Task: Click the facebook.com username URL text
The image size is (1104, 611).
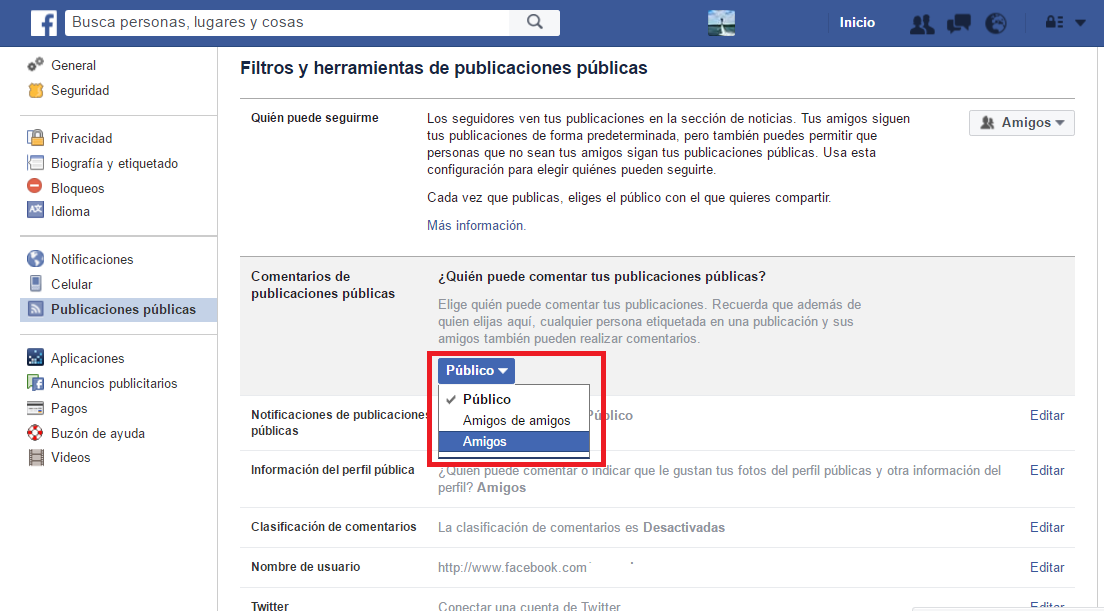Action: (x=513, y=567)
